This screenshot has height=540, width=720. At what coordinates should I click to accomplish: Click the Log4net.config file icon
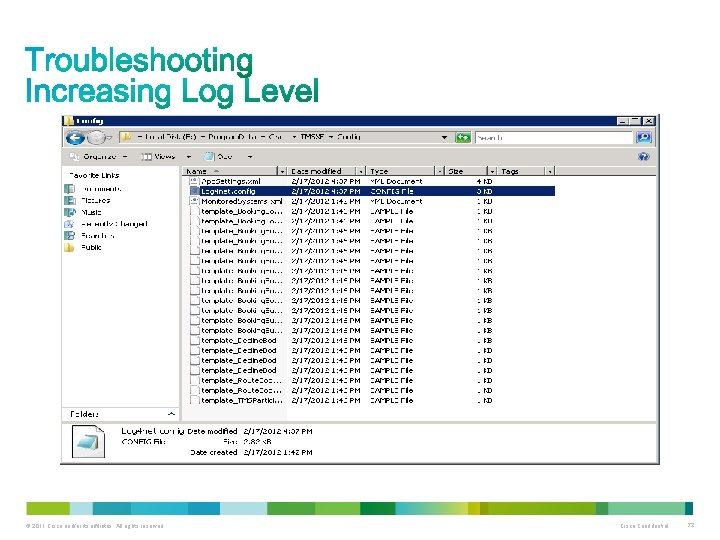coord(194,191)
